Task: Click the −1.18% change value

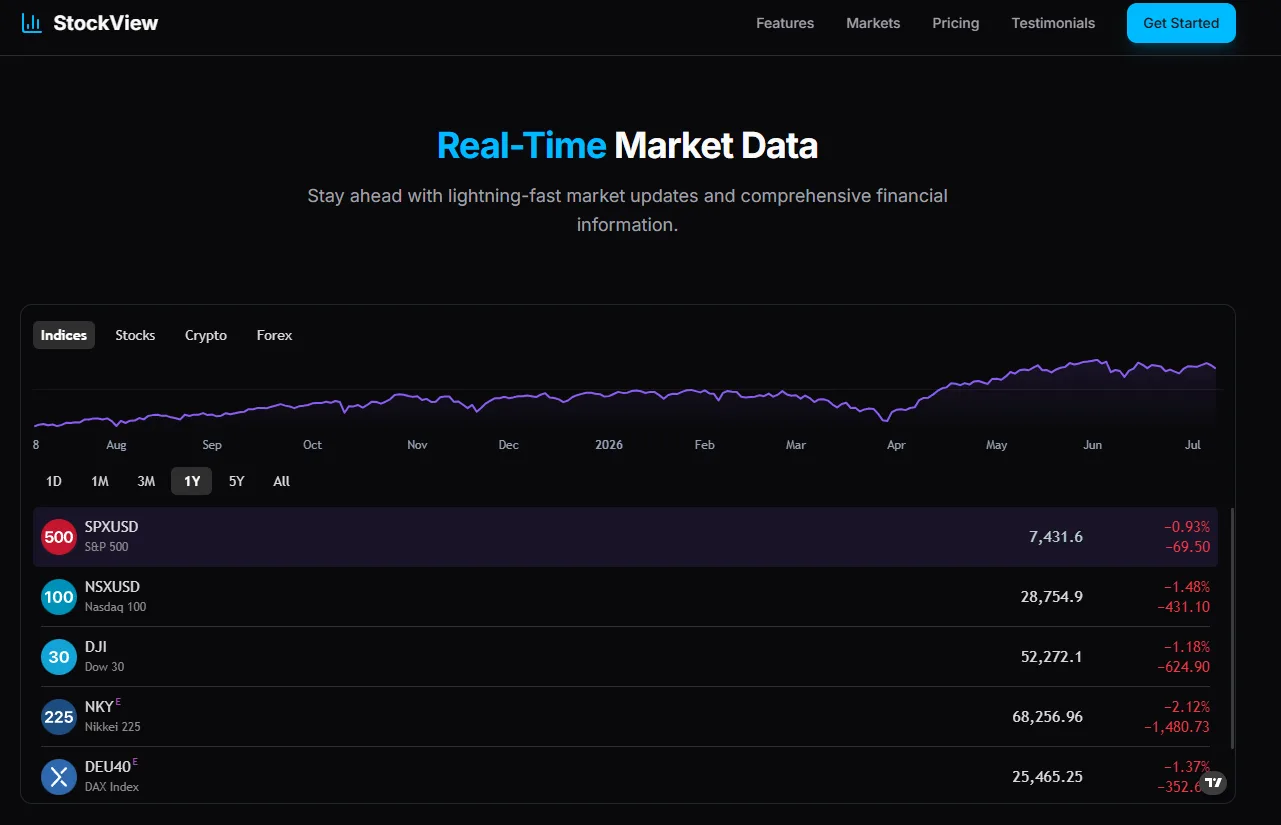Action: click(x=1187, y=647)
